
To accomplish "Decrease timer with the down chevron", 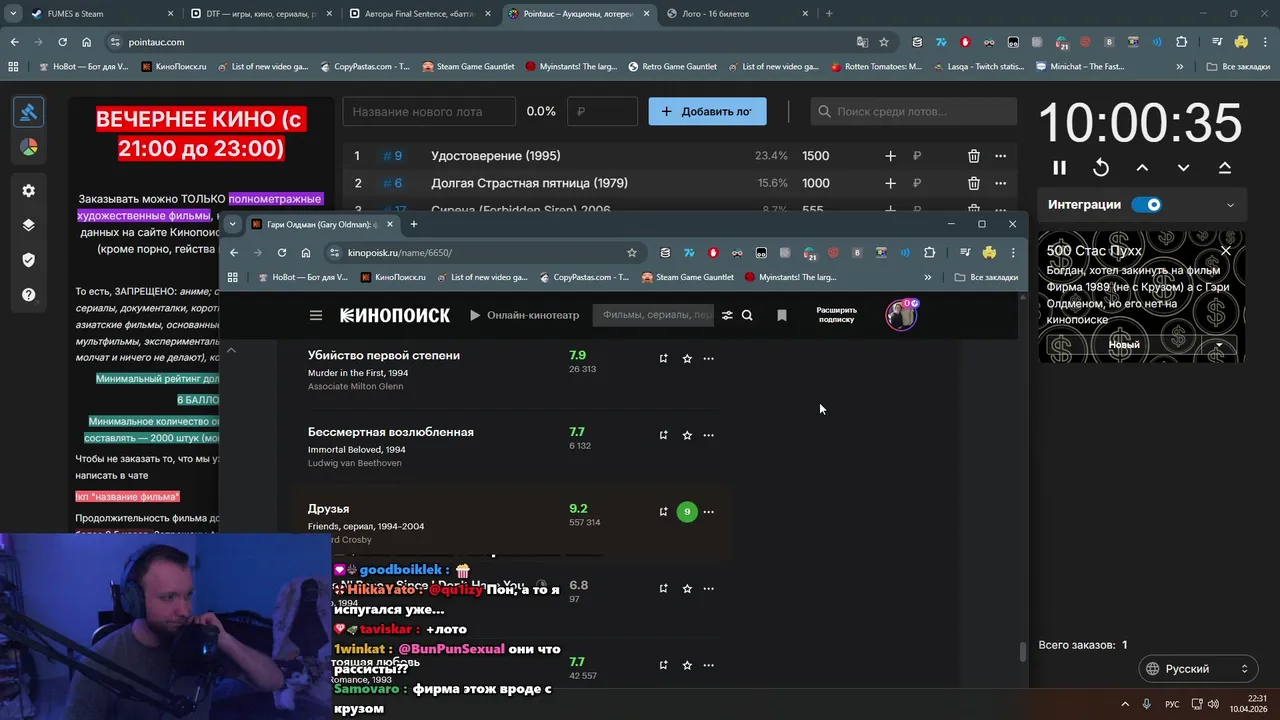I will (1183, 168).
